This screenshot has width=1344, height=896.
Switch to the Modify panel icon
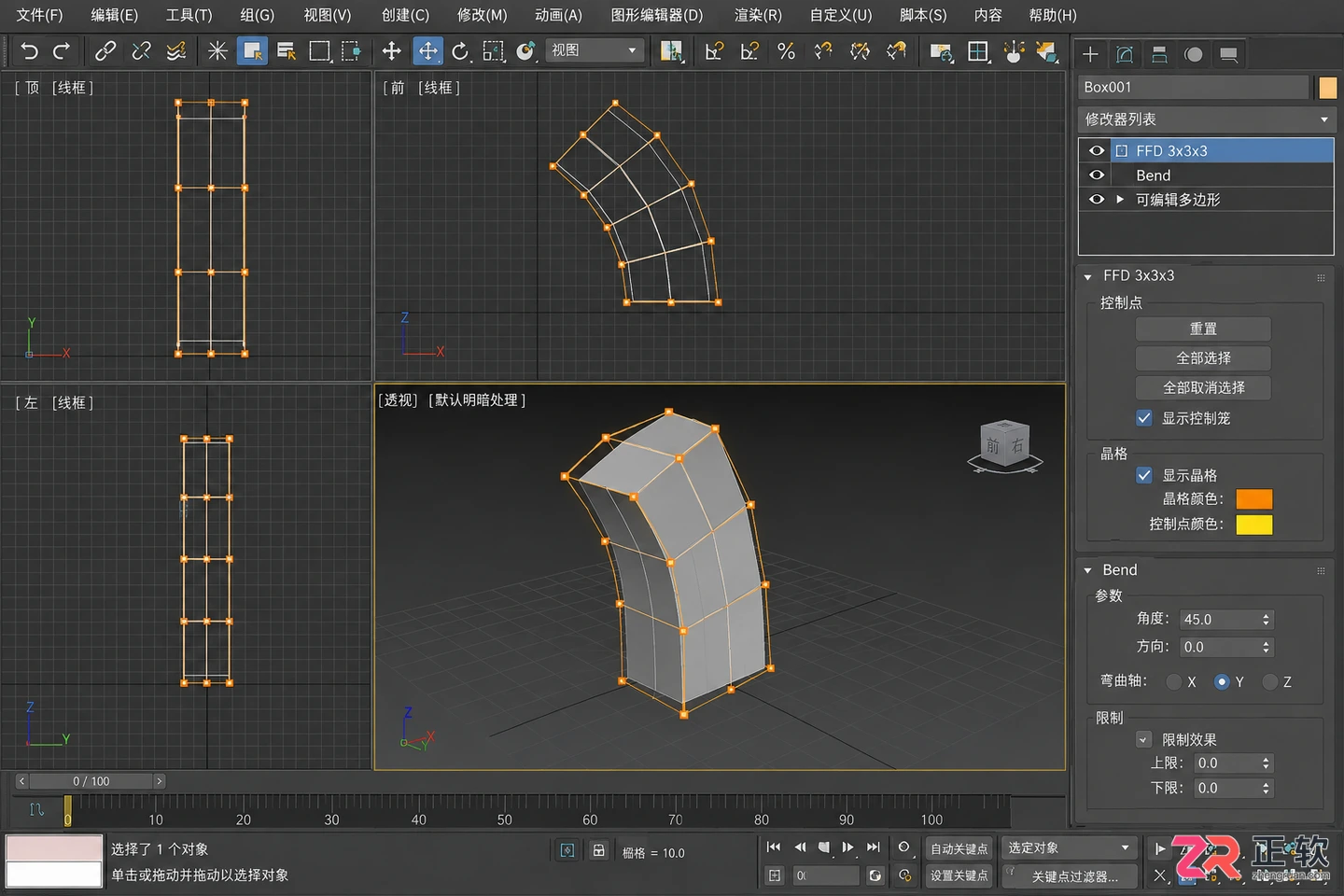point(1125,54)
